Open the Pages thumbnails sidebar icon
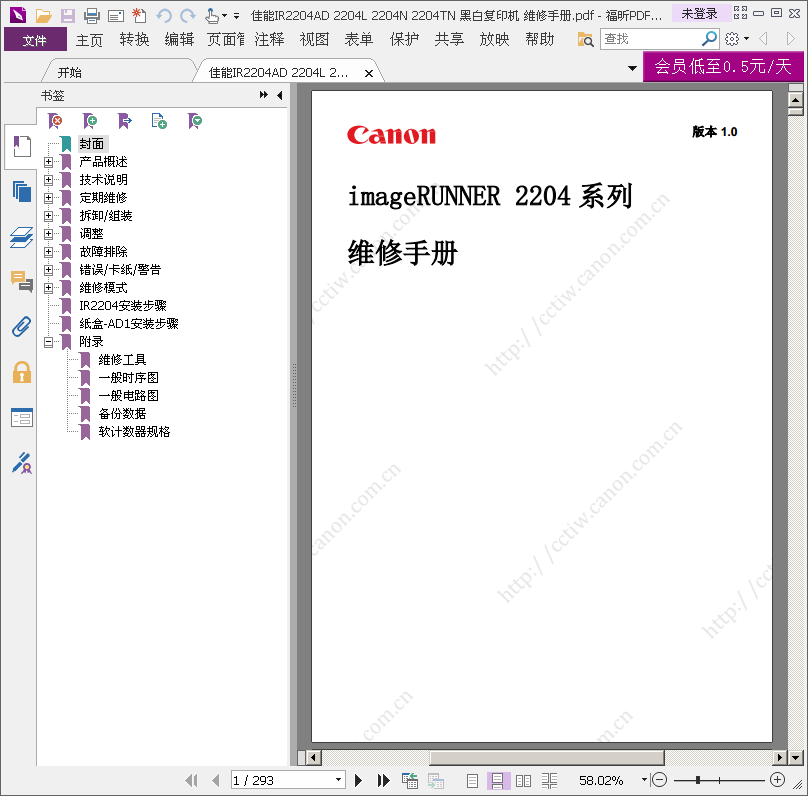The height and width of the screenshot is (796, 808). pos(22,192)
